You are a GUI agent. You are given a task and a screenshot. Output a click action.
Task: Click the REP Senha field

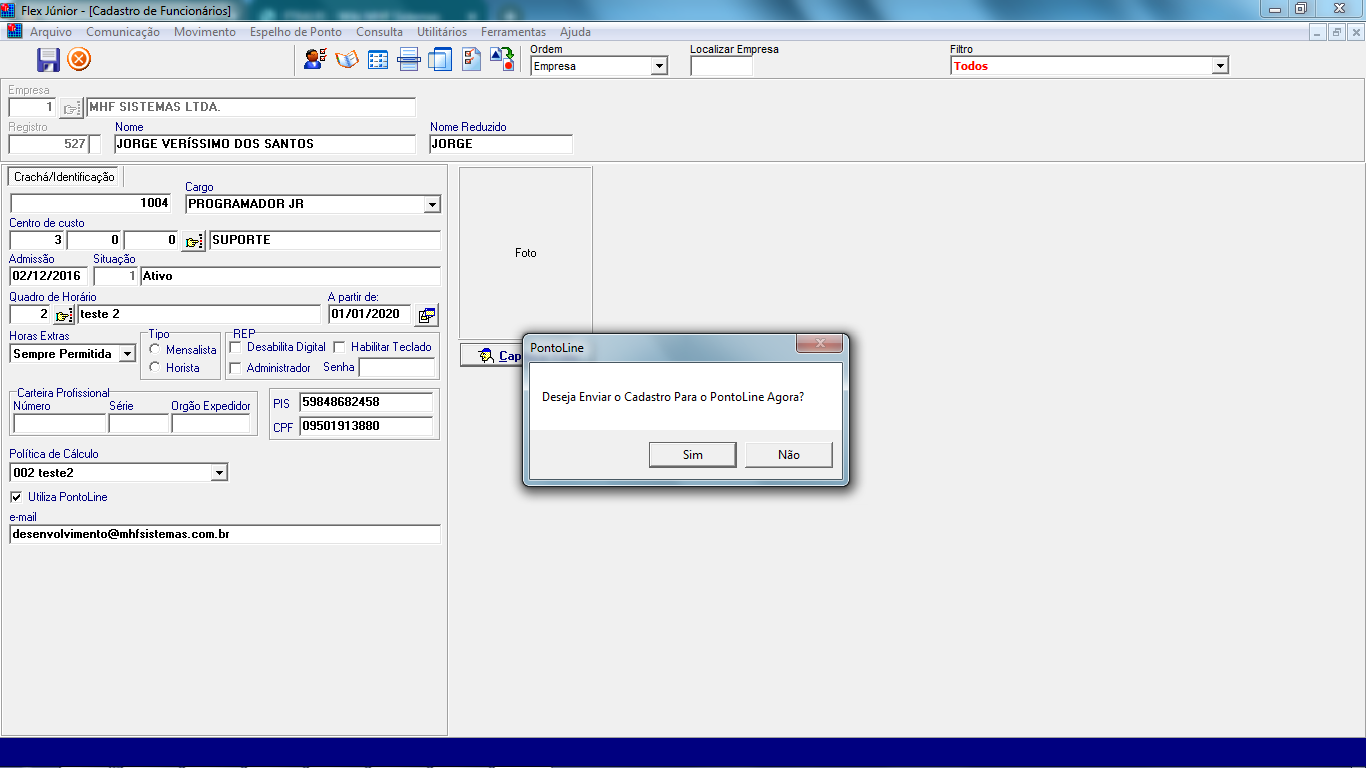[x=396, y=367]
